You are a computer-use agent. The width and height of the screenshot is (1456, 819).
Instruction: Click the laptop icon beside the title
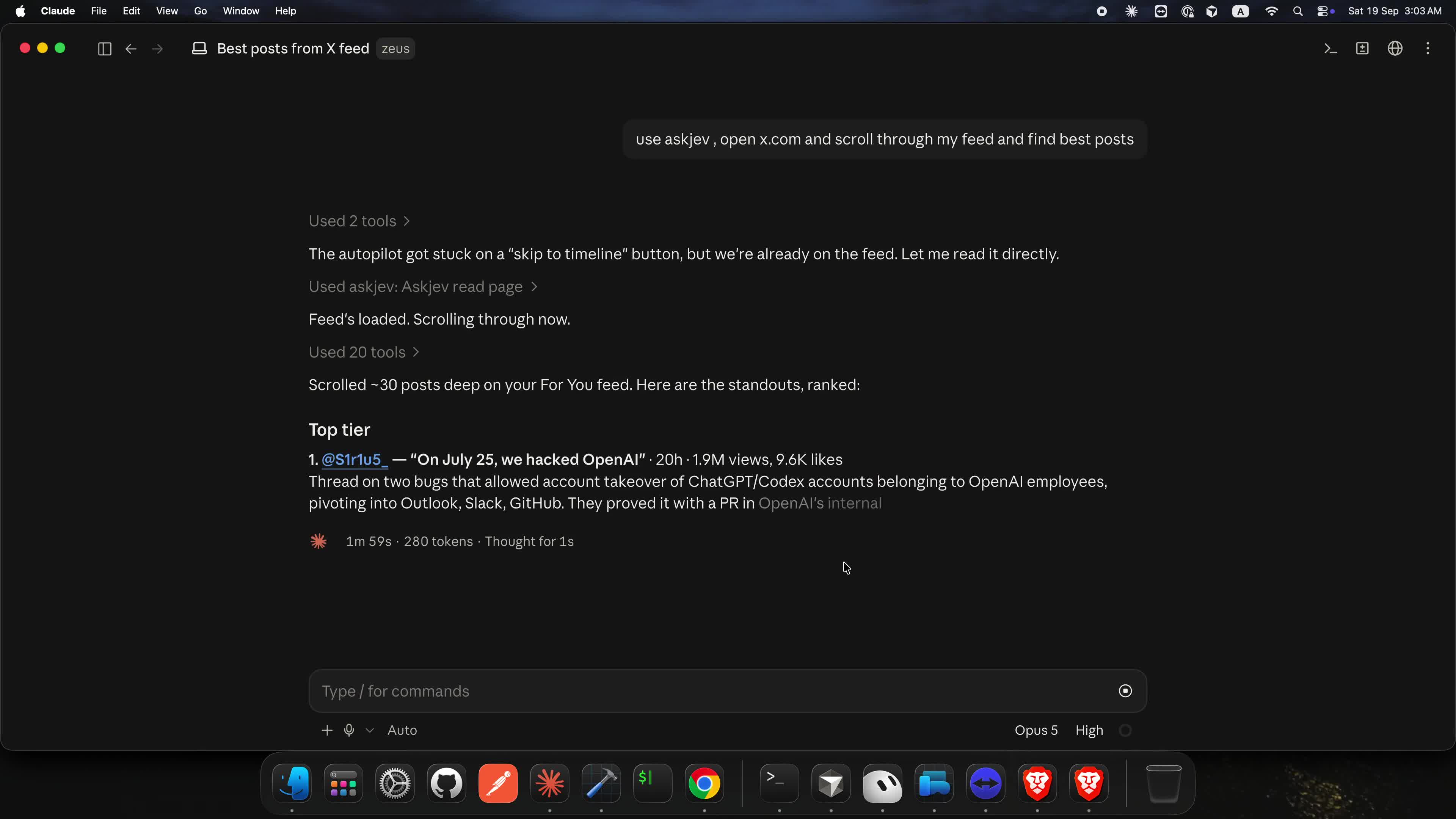(x=199, y=49)
